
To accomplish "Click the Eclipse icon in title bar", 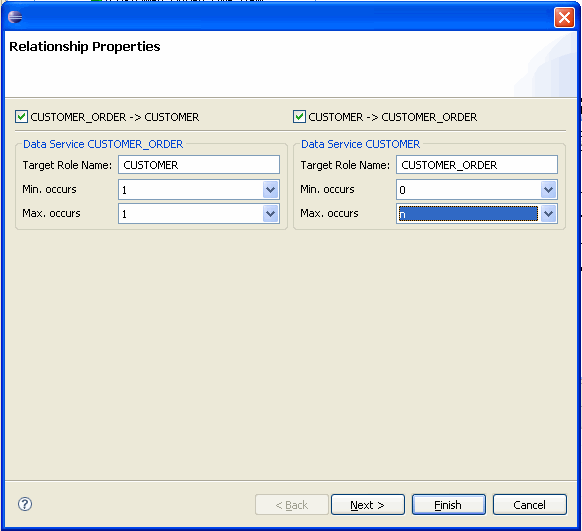I will [x=15, y=17].
